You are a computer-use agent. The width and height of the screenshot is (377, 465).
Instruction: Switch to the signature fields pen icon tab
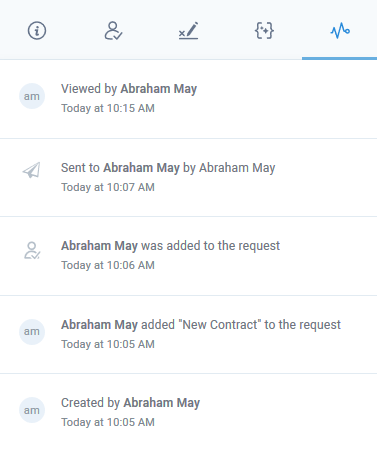[x=188, y=31]
